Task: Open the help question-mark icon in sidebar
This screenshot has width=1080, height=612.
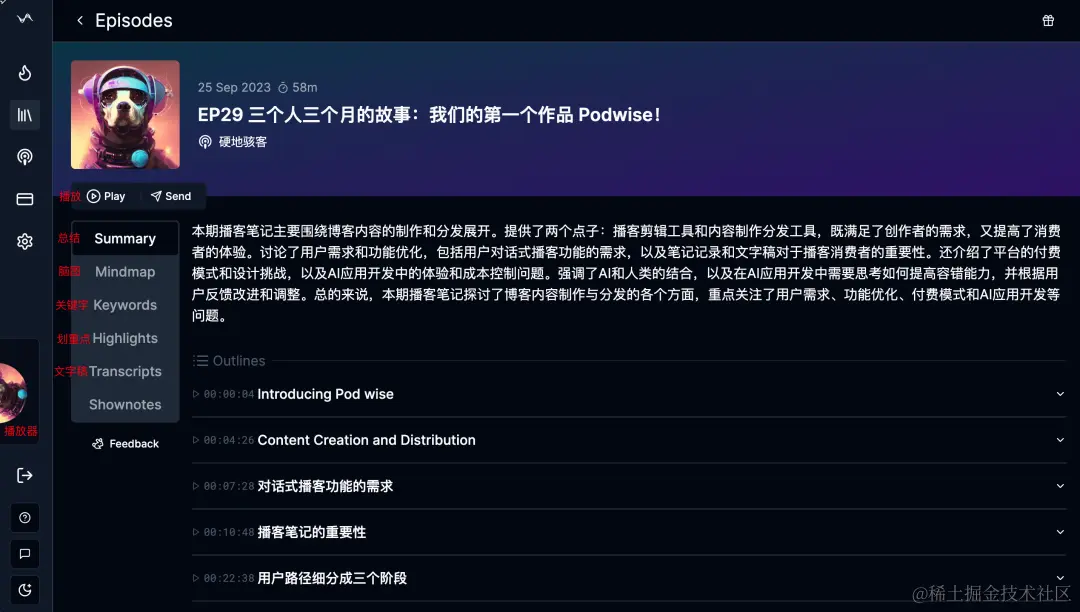Action: pyautogui.click(x=24, y=517)
